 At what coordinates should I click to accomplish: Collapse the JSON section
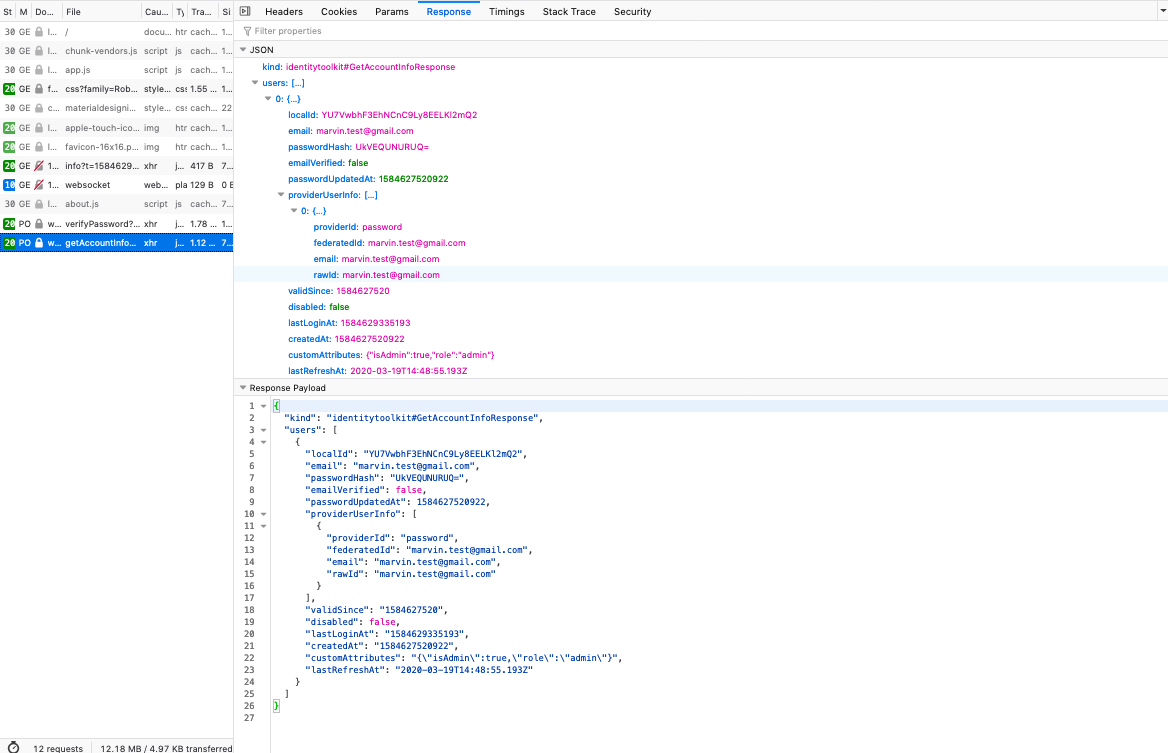tap(242, 50)
